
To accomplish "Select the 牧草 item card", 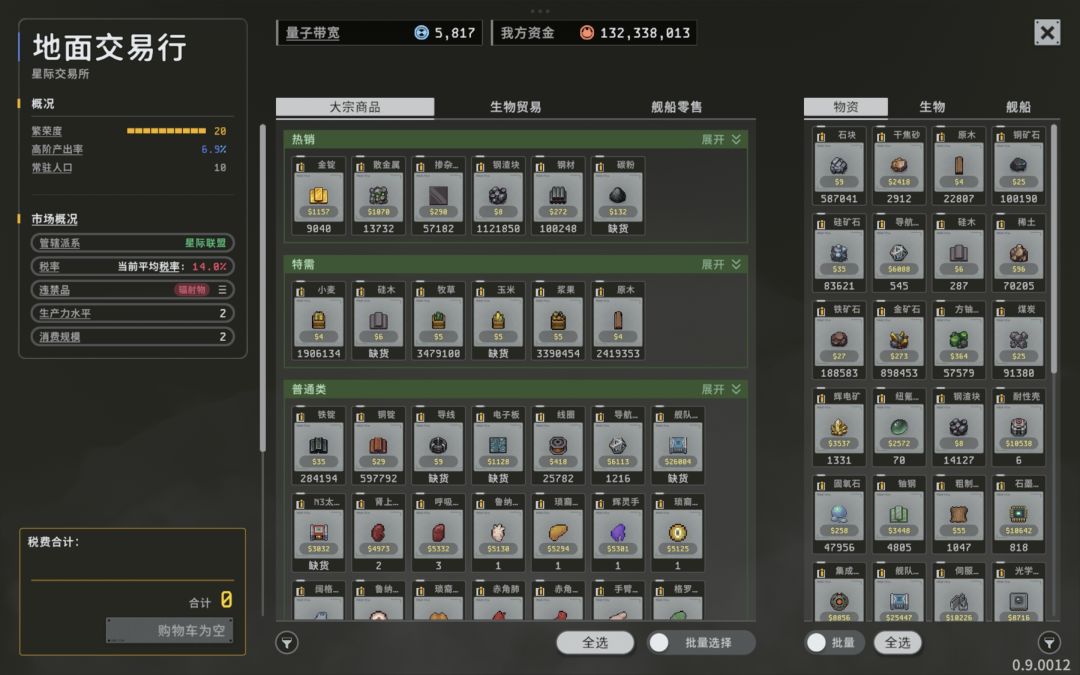I will click(438, 321).
